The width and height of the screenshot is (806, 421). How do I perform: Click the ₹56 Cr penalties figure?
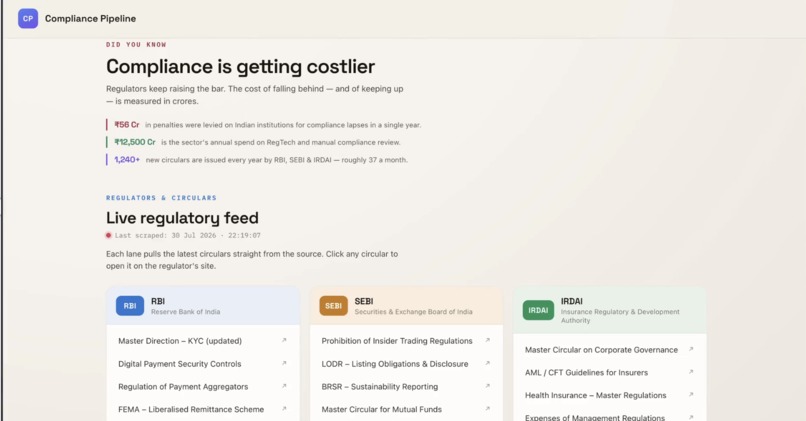coord(127,125)
